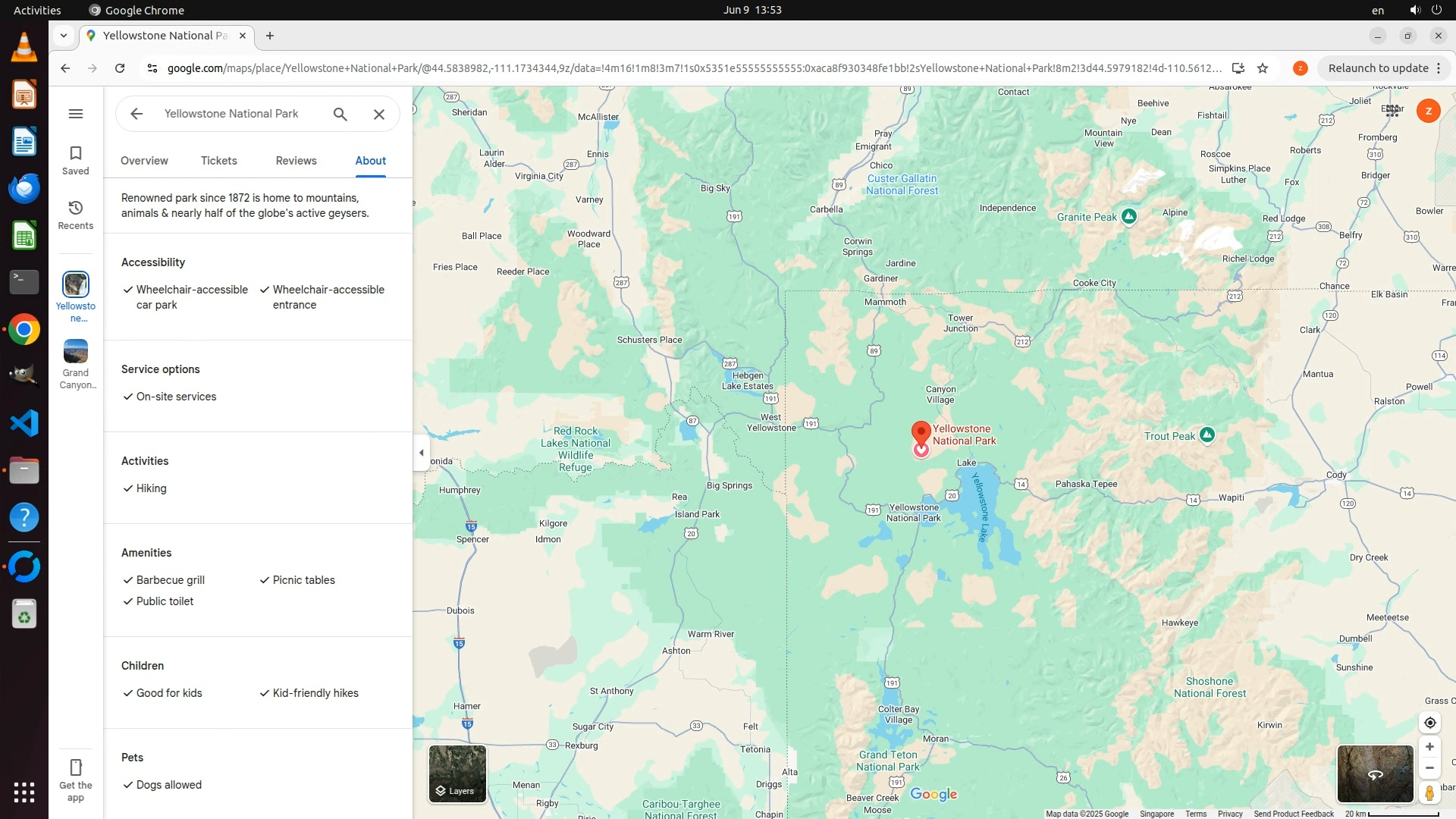Switch to the Reviews tab
The width and height of the screenshot is (1456, 819).
point(296,161)
